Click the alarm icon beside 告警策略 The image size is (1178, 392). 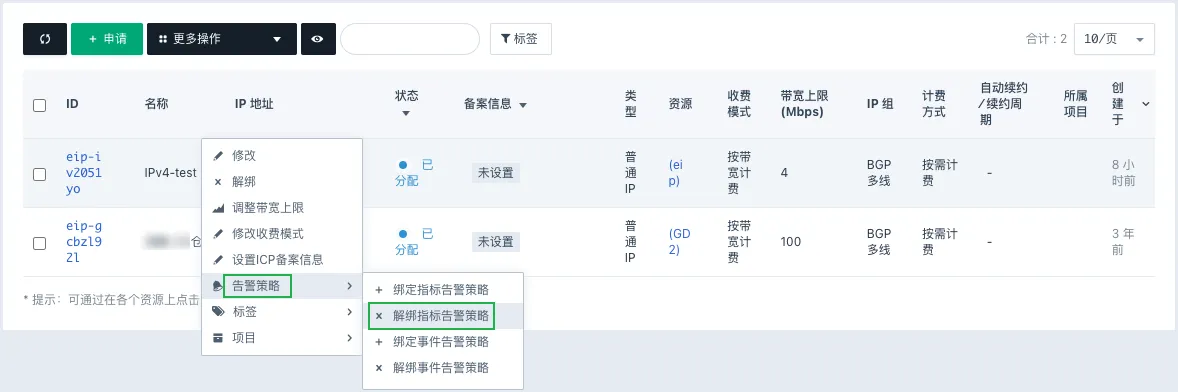[218, 286]
